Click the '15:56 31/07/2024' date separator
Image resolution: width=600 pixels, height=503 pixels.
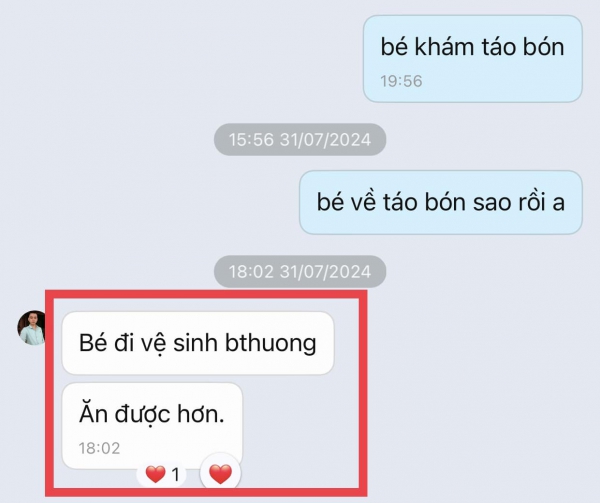point(300,140)
